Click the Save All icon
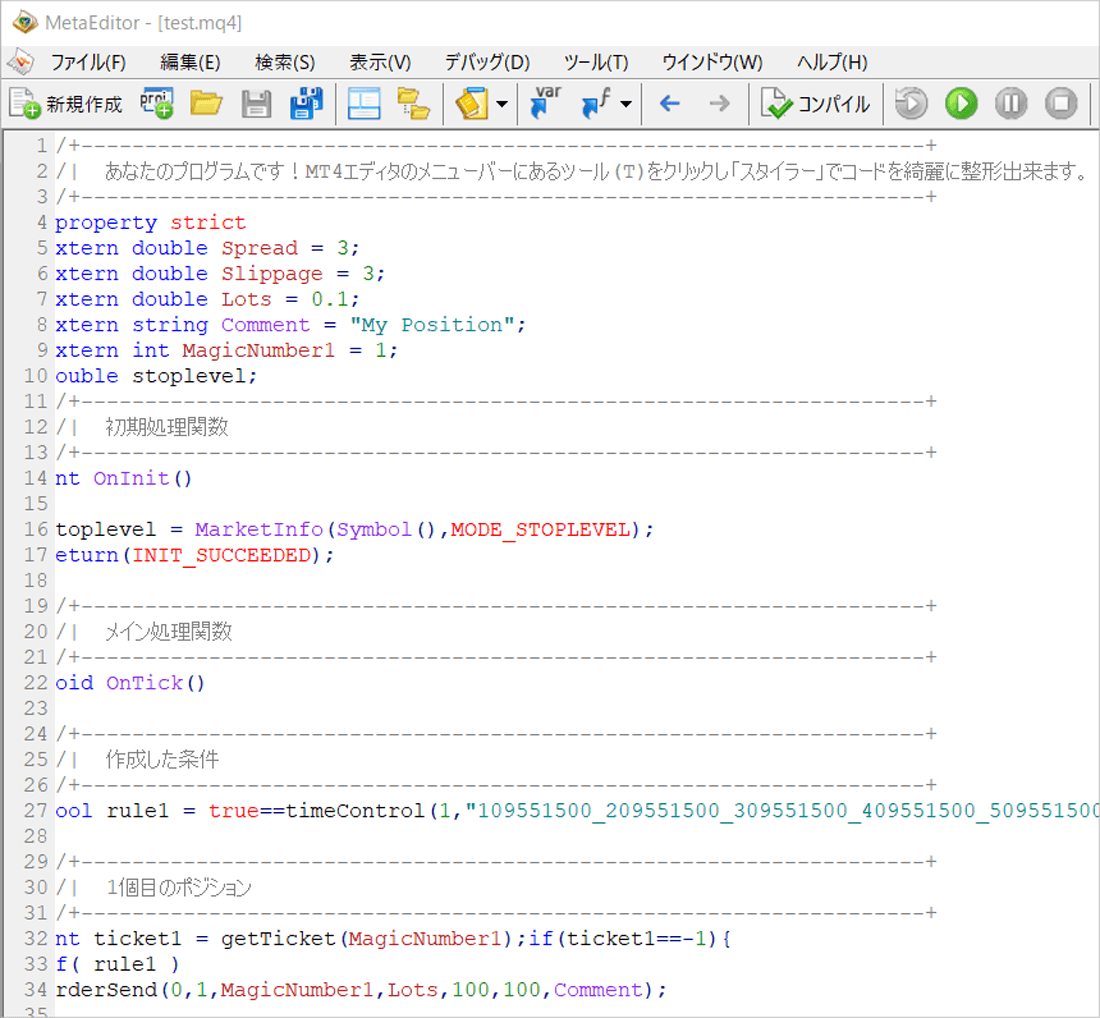The width and height of the screenshot is (1100, 1018). (x=307, y=104)
